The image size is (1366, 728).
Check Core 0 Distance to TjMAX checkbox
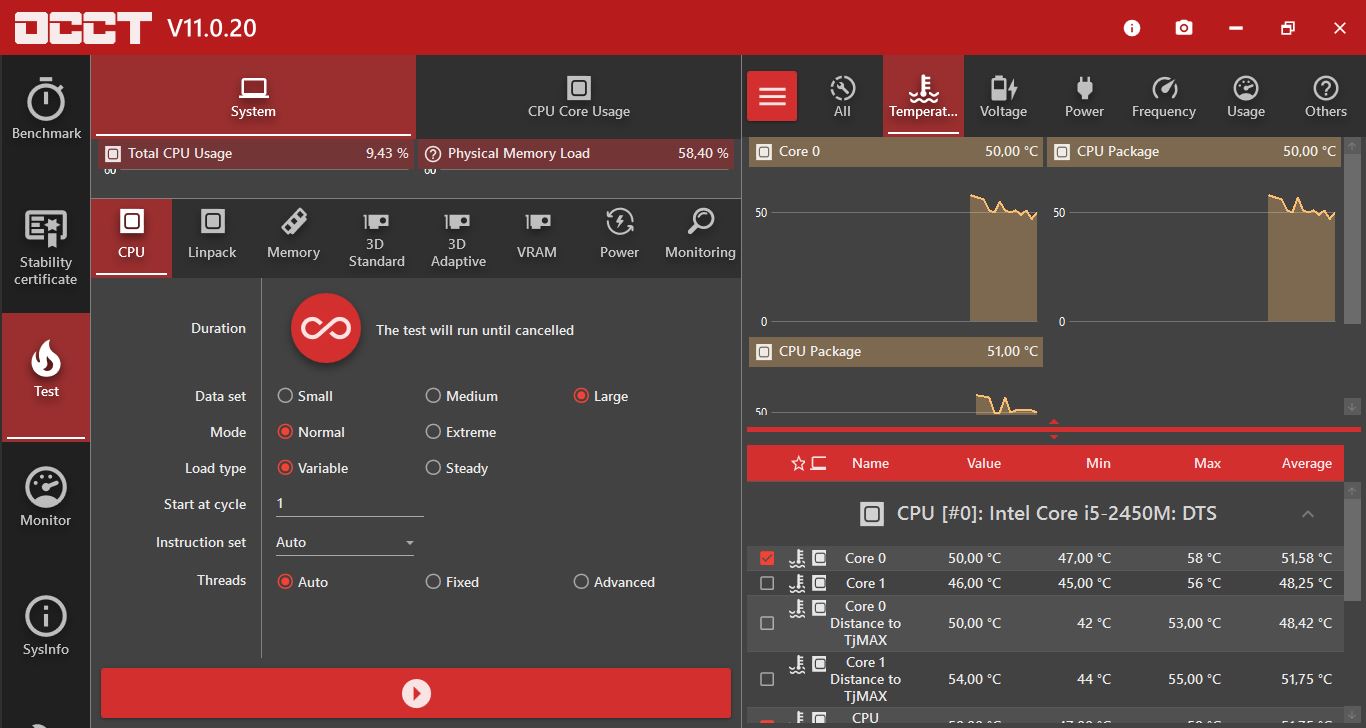pyautogui.click(x=767, y=623)
